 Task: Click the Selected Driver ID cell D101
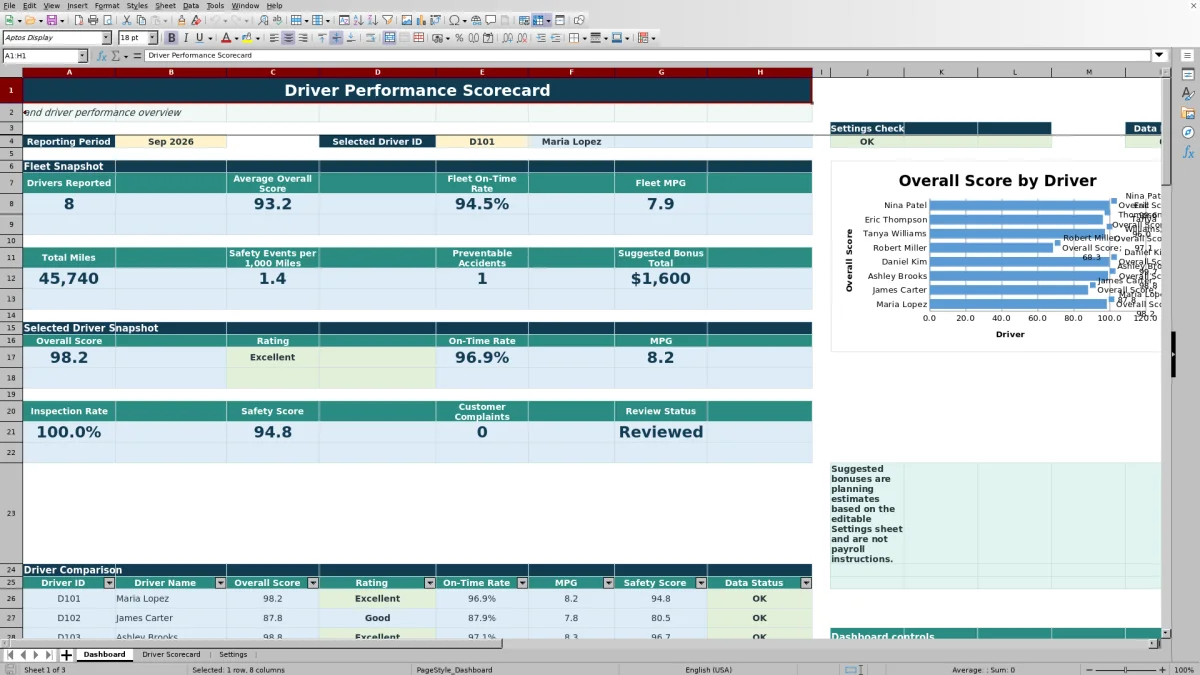click(x=482, y=142)
